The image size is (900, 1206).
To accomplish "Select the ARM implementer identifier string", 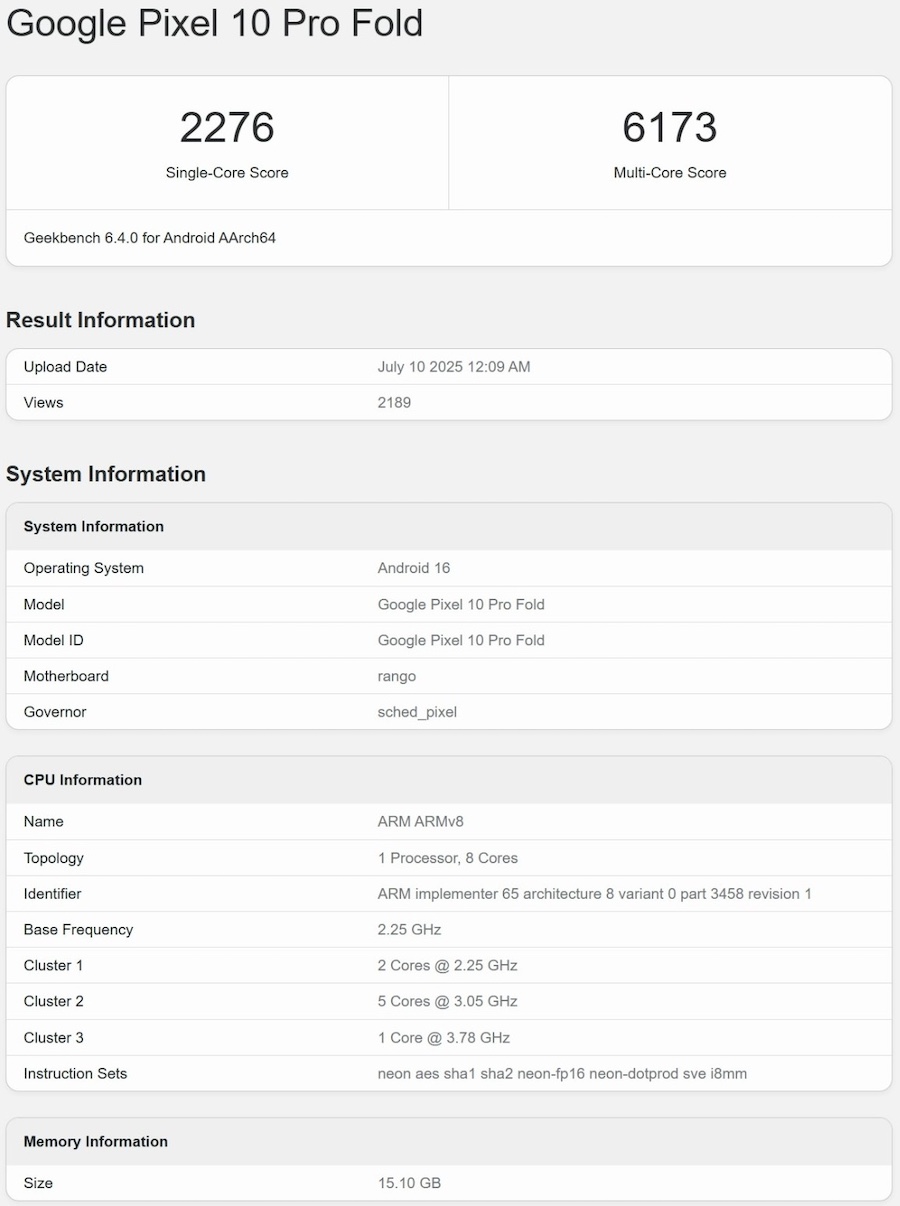I will (x=594, y=894).
